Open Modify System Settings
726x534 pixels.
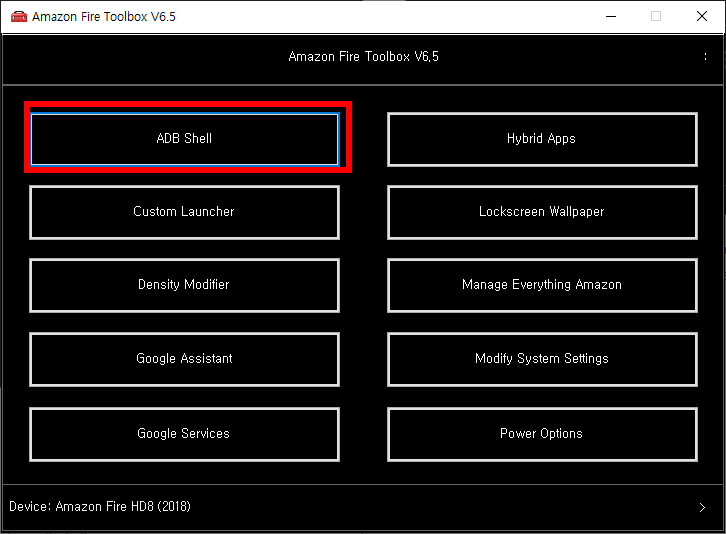(542, 359)
